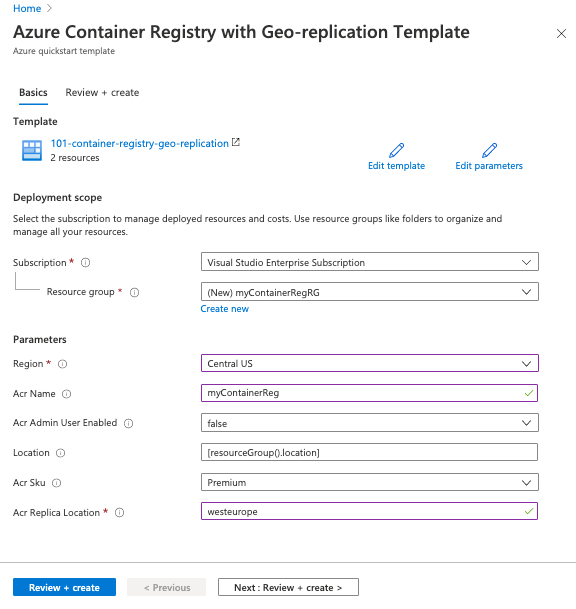Image resolution: width=576 pixels, height=609 pixels.
Task: Expand the Region dropdown showing Central US
Action: pos(370,363)
